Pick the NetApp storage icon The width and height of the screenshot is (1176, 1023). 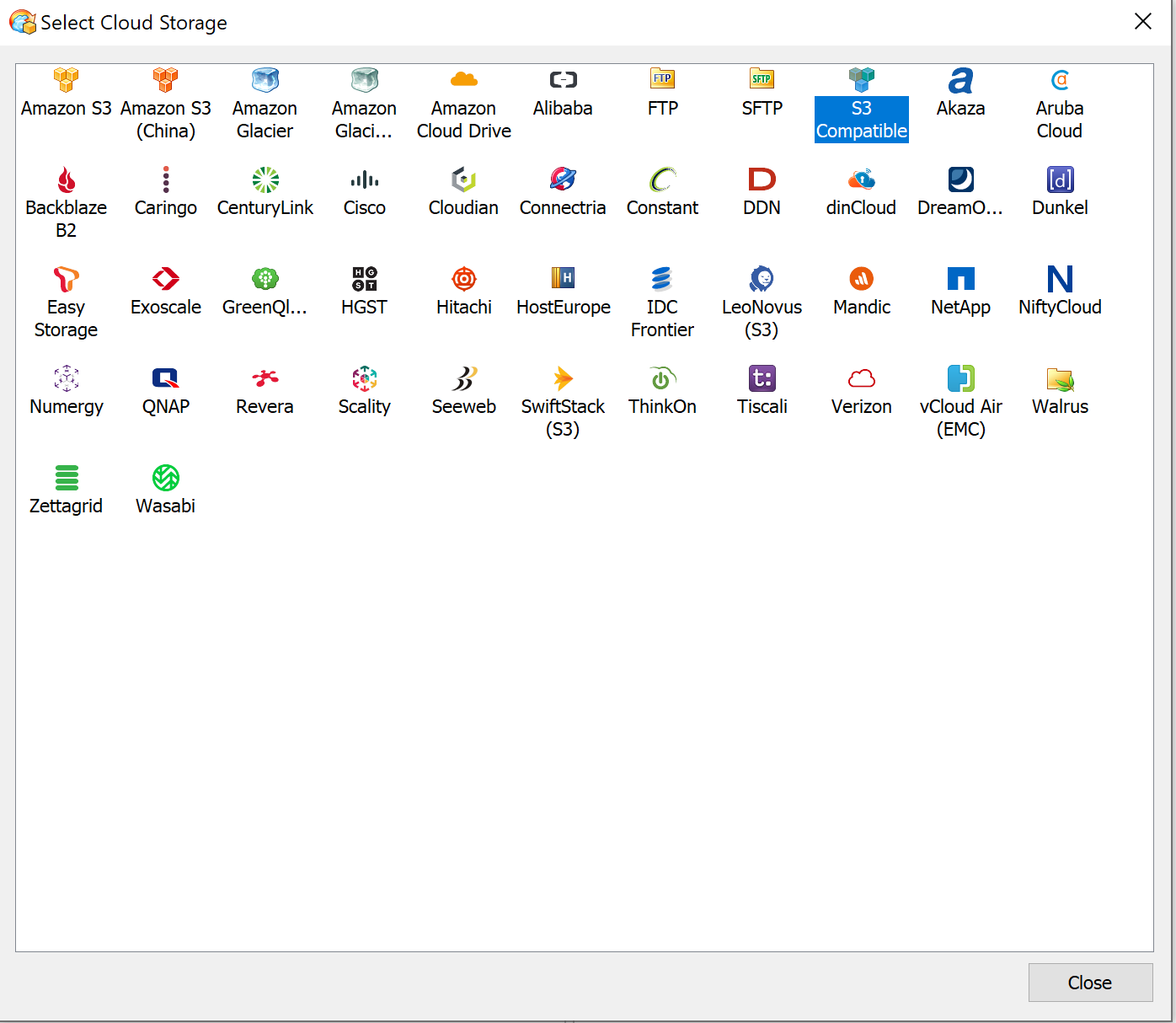(x=960, y=279)
